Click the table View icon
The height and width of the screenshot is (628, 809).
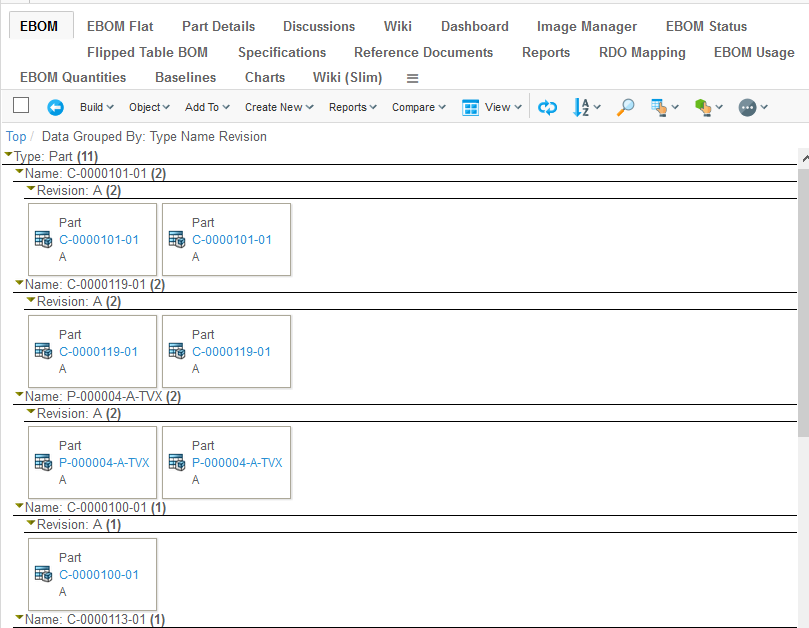pyautogui.click(x=471, y=107)
